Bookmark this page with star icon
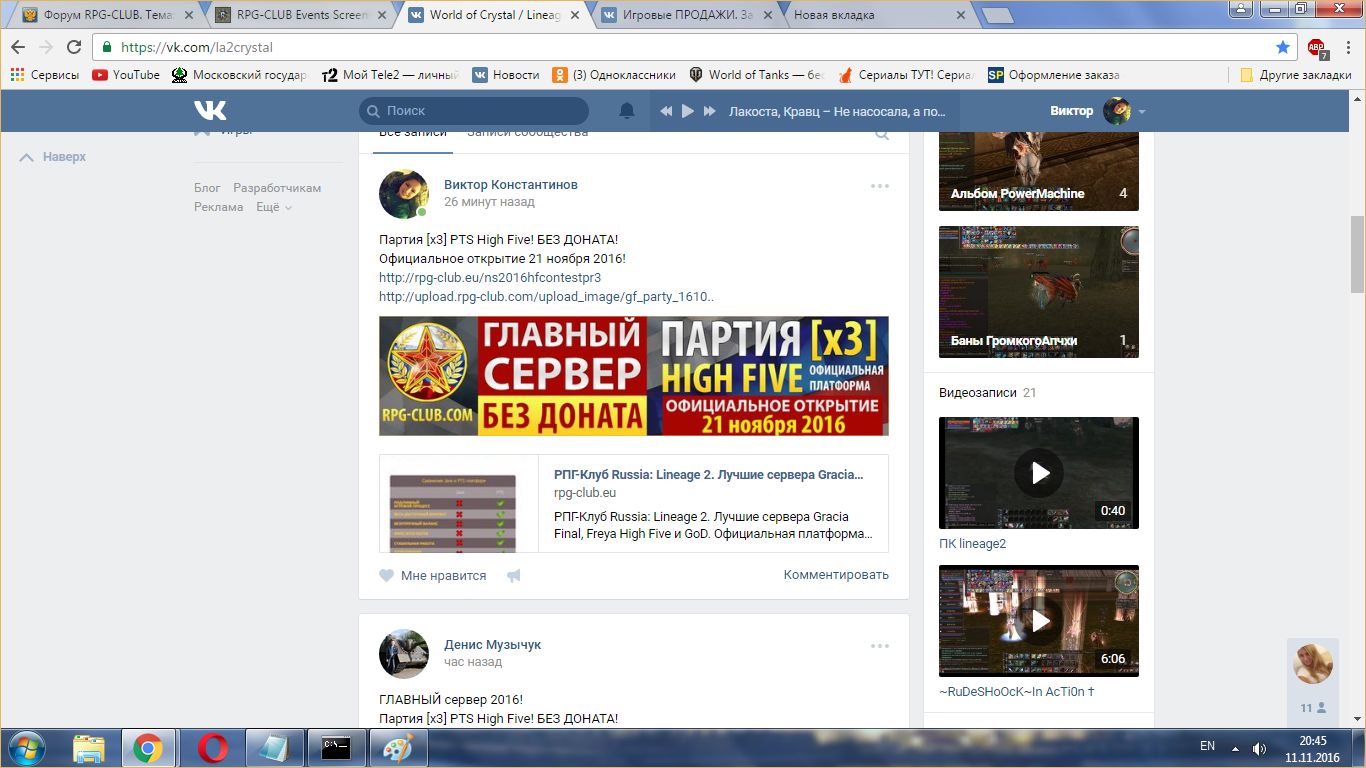The image size is (1366, 768). point(1283,47)
